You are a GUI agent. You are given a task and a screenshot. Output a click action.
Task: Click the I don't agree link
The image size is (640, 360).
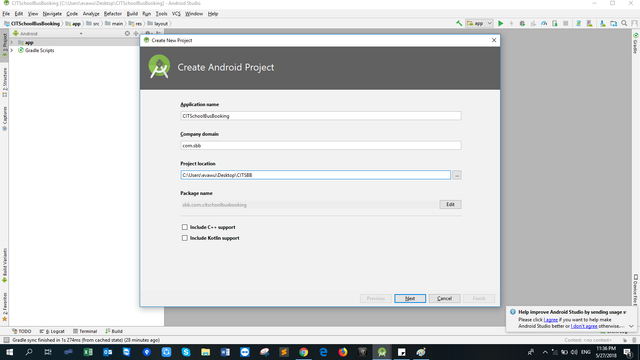click(x=584, y=326)
